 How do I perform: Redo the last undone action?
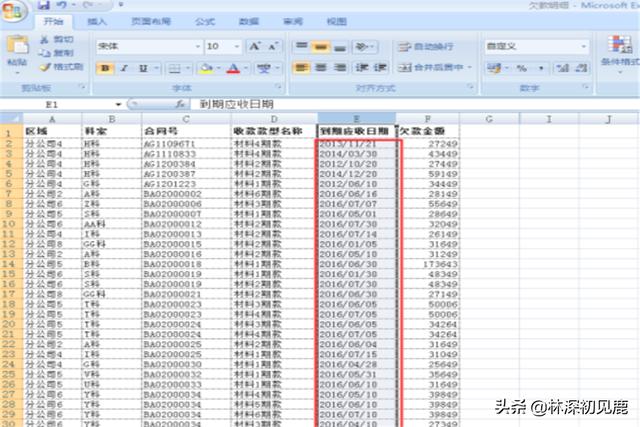coord(88,5)
